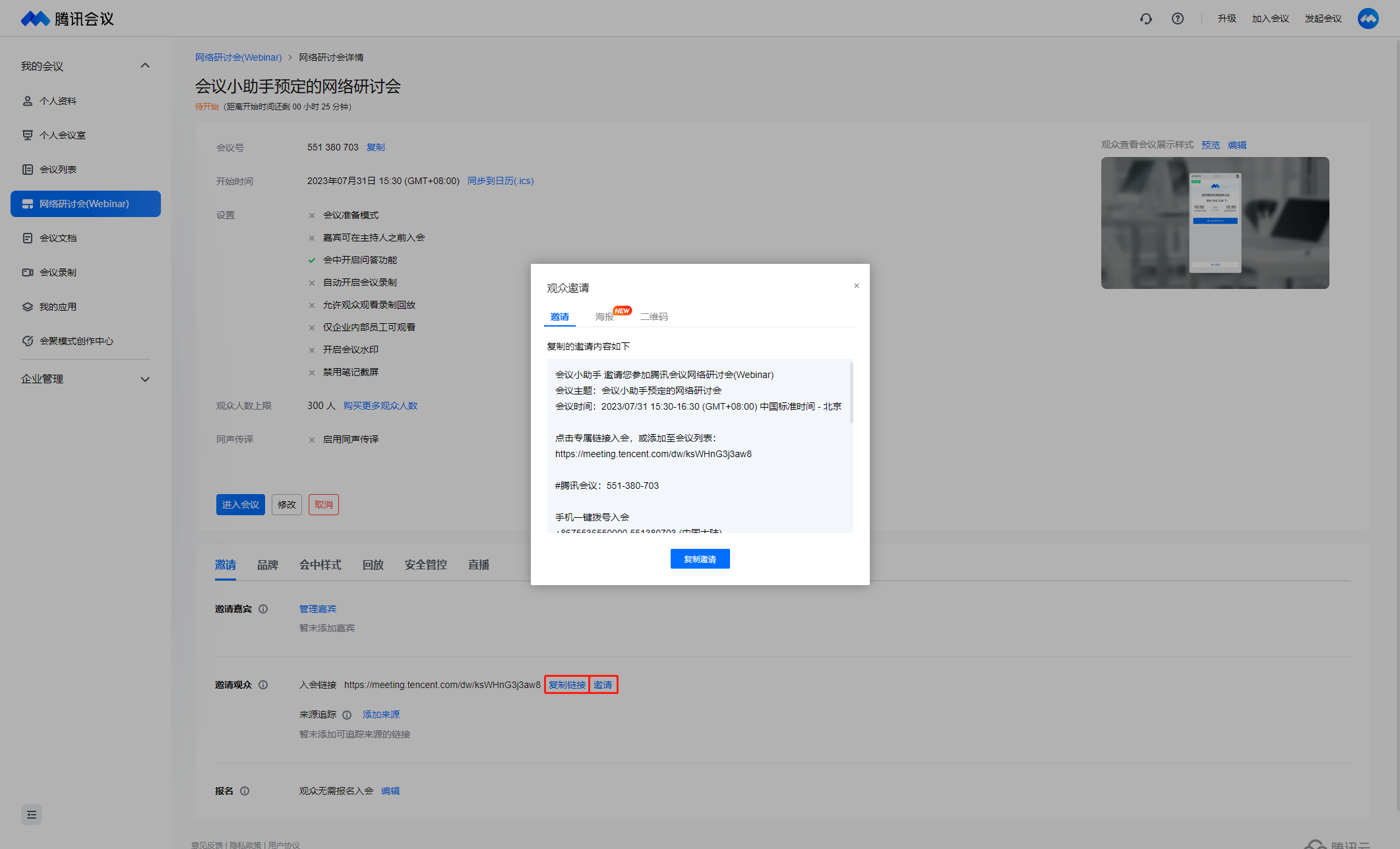
Task: Click the 复制邀请 button
Action: click(x=700, y=559)
